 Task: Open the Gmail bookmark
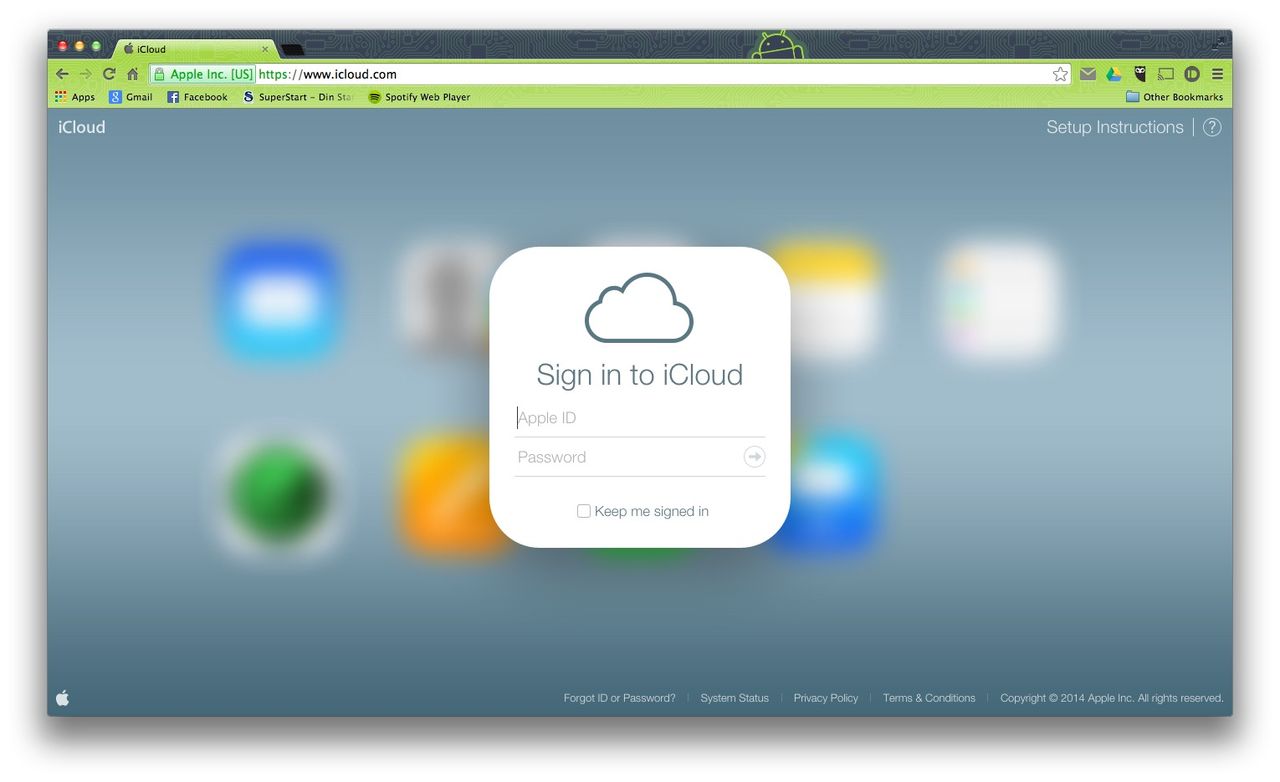(131, 97)
